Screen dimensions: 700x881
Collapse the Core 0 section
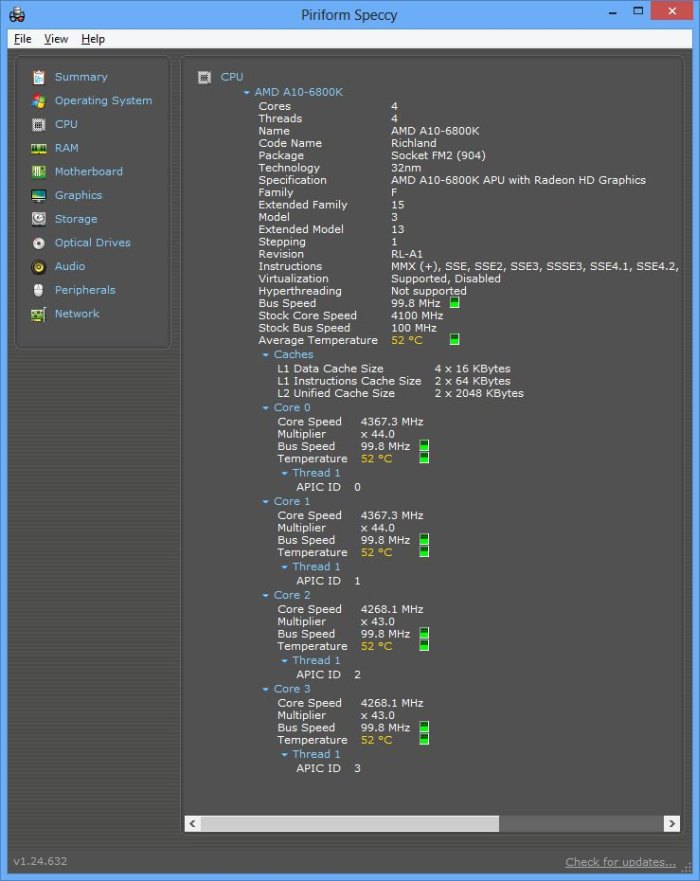tap(265, 407)
